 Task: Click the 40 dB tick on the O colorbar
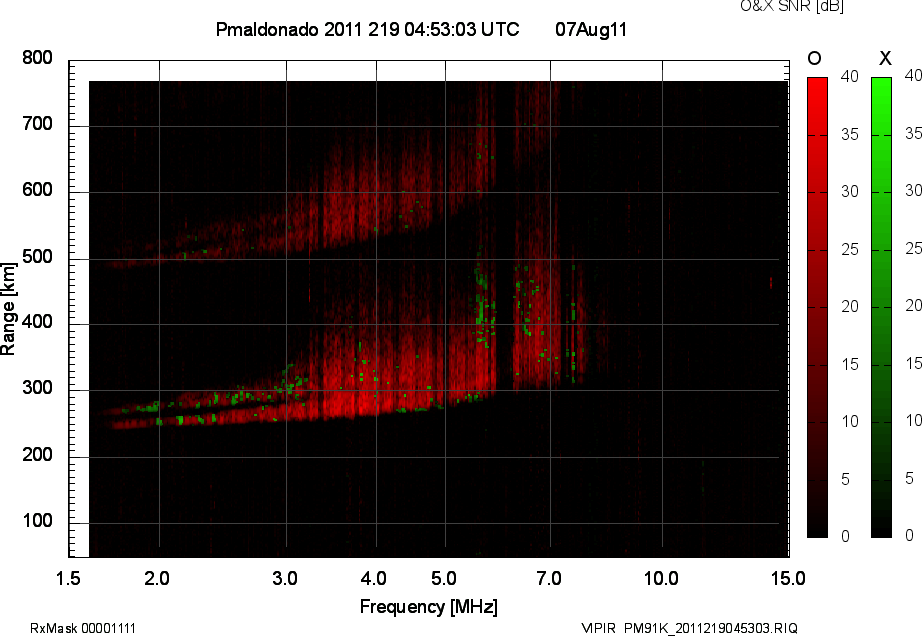click(x=850, y=76)
